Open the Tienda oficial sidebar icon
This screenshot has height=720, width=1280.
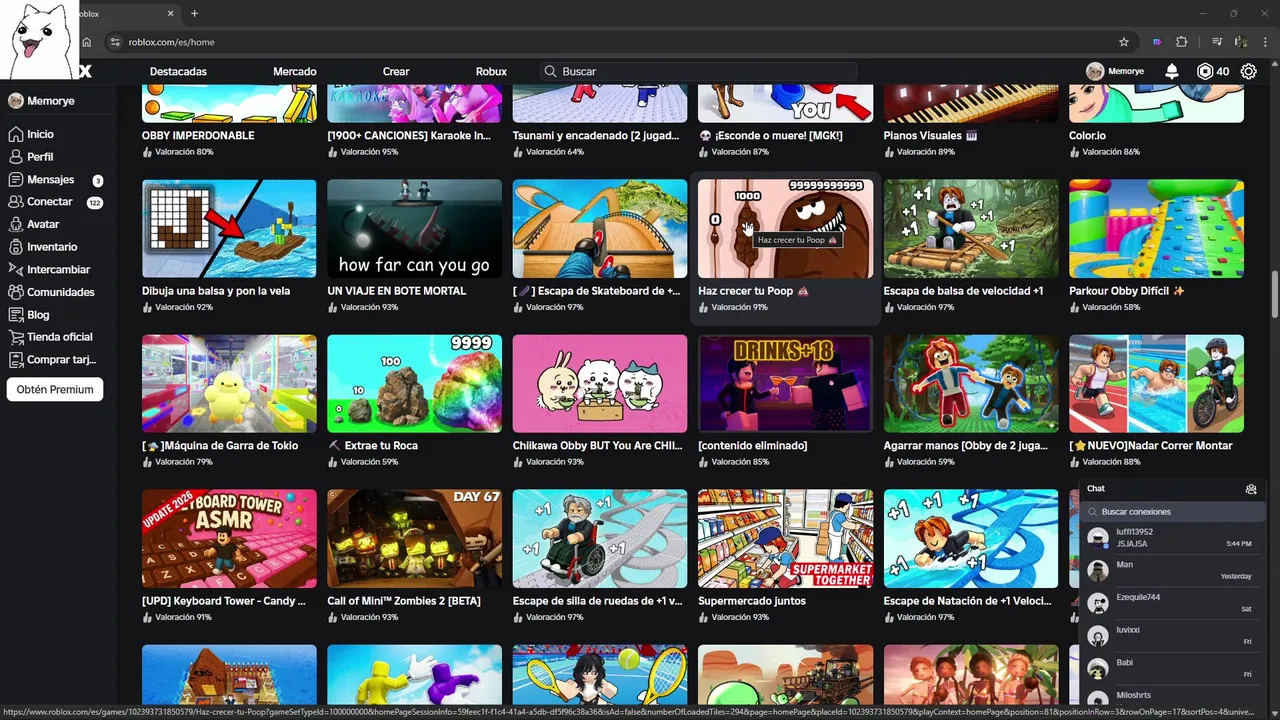15,337
